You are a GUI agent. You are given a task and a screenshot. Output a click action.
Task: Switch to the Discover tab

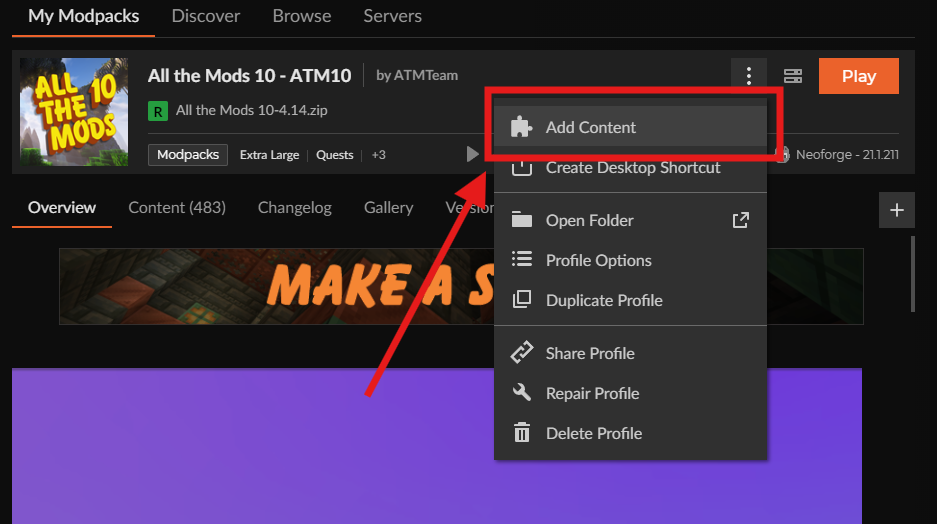(x=206, y=16)
